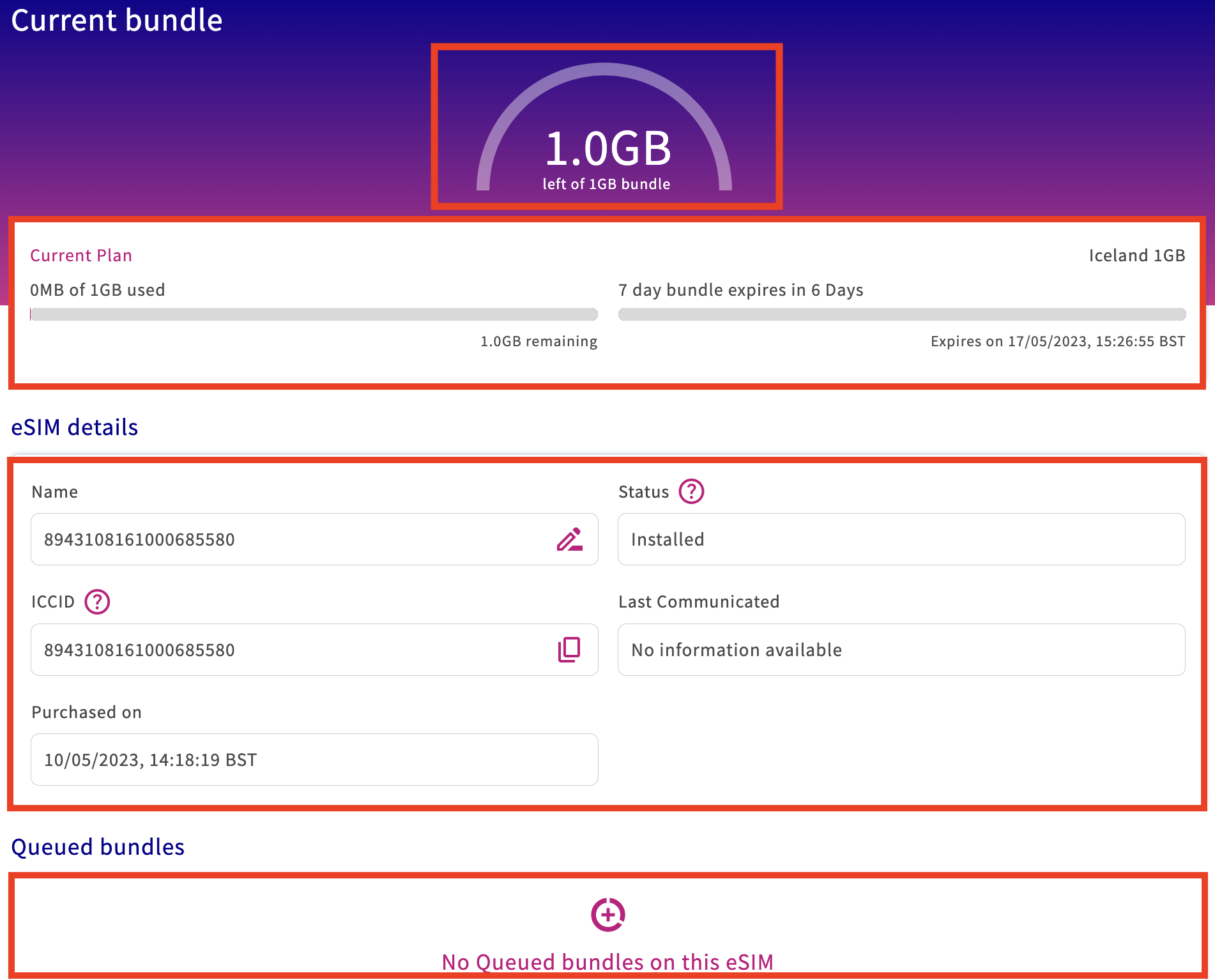
Task: Click the add queued bundle plus icon
Action: [607, 915]
